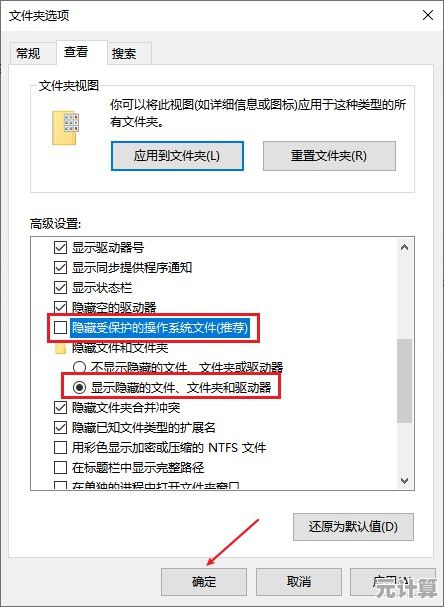This screenshot has height=607, width=444.
Task: Click 应用到文件夹(L) button
Action: [177, 156]
